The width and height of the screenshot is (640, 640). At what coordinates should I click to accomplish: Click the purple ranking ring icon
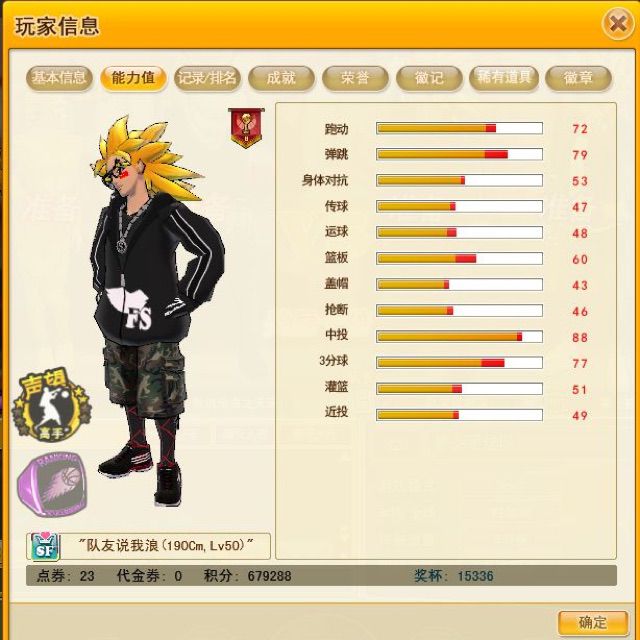click(53, 484)
